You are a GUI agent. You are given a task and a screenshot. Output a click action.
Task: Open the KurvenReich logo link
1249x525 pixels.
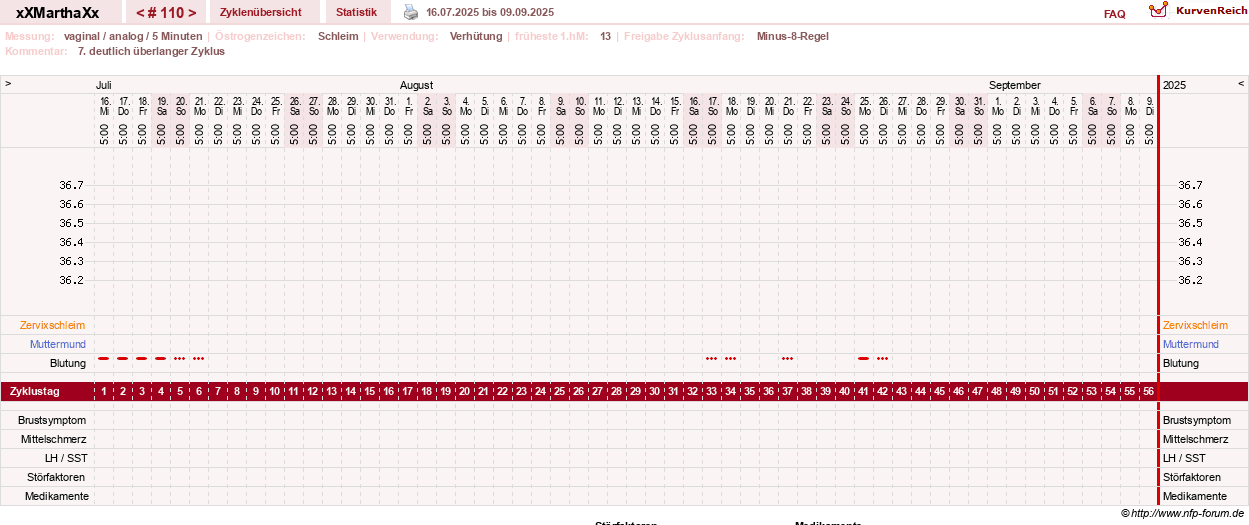point(1198,10)
